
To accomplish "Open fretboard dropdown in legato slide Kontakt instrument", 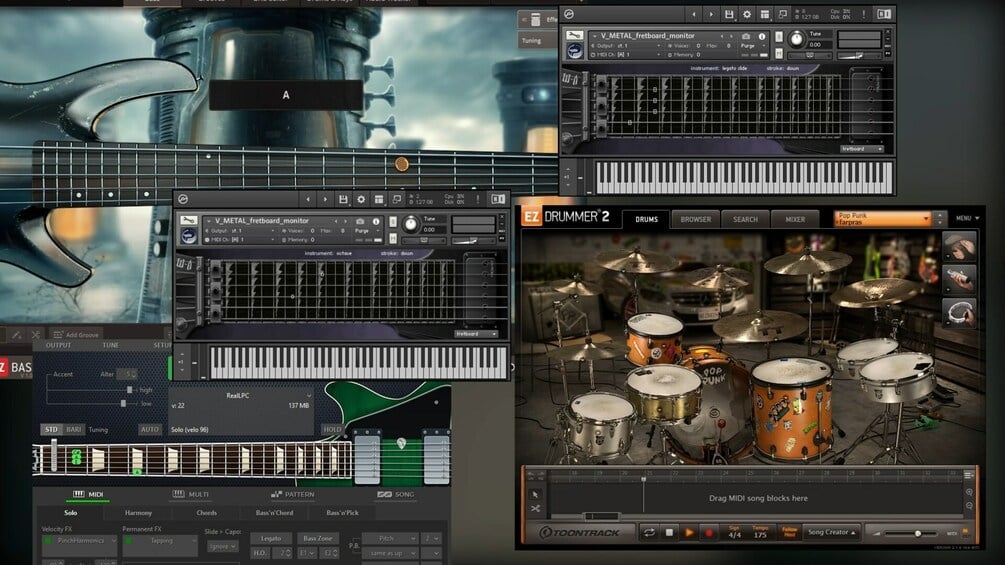I will 862,149.
